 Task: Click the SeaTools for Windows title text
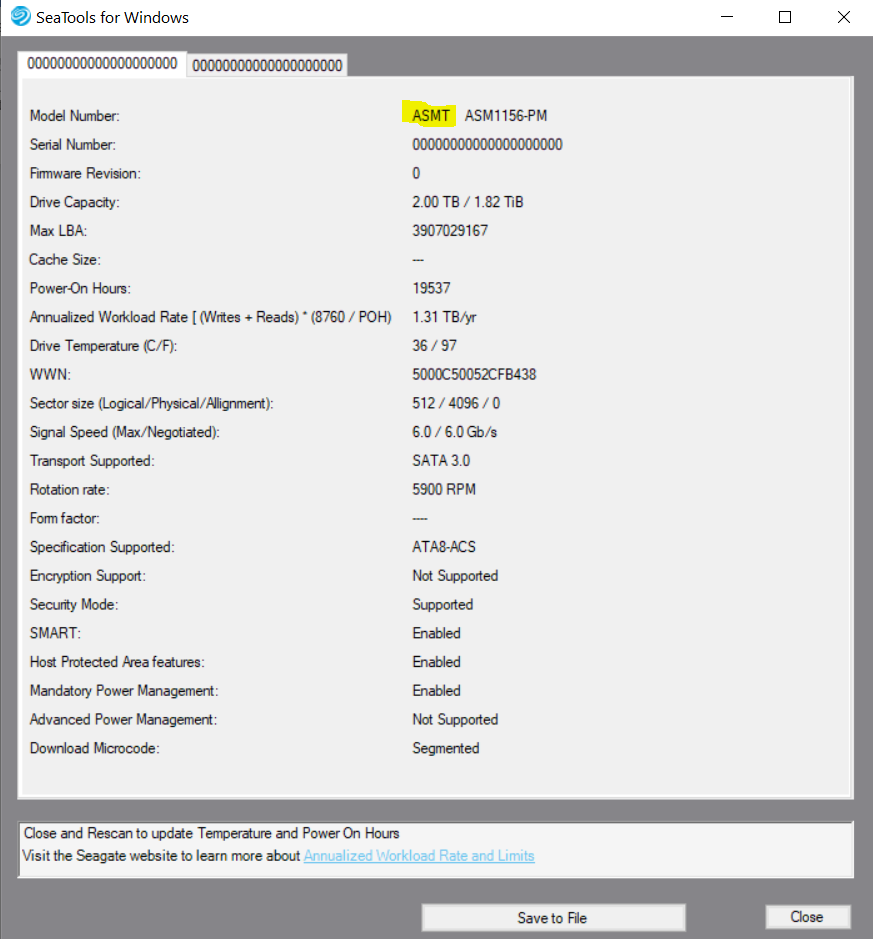click(113, 17)
